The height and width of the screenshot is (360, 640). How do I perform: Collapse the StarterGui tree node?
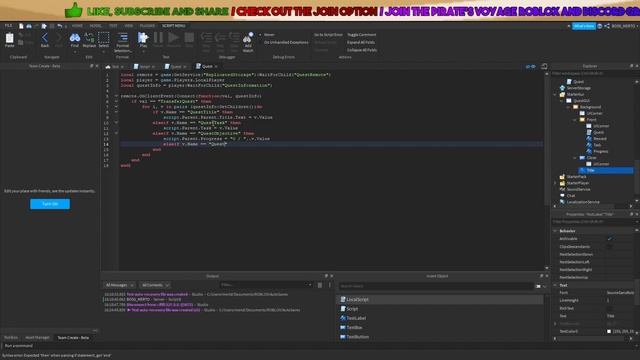coord(555,94)
